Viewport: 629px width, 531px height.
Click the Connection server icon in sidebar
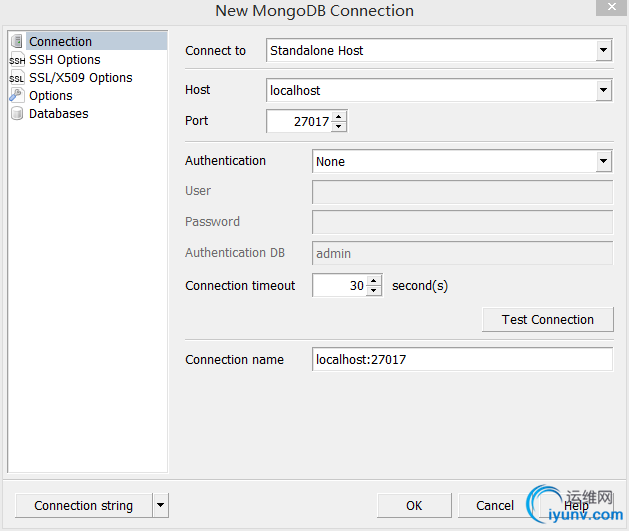[17, 41]
